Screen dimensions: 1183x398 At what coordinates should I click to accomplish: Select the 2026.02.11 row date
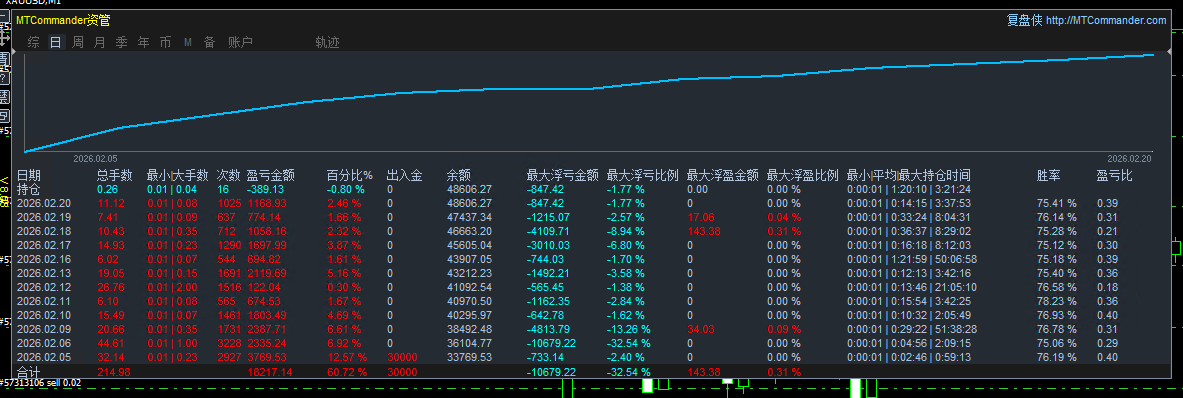click(45, 301)
